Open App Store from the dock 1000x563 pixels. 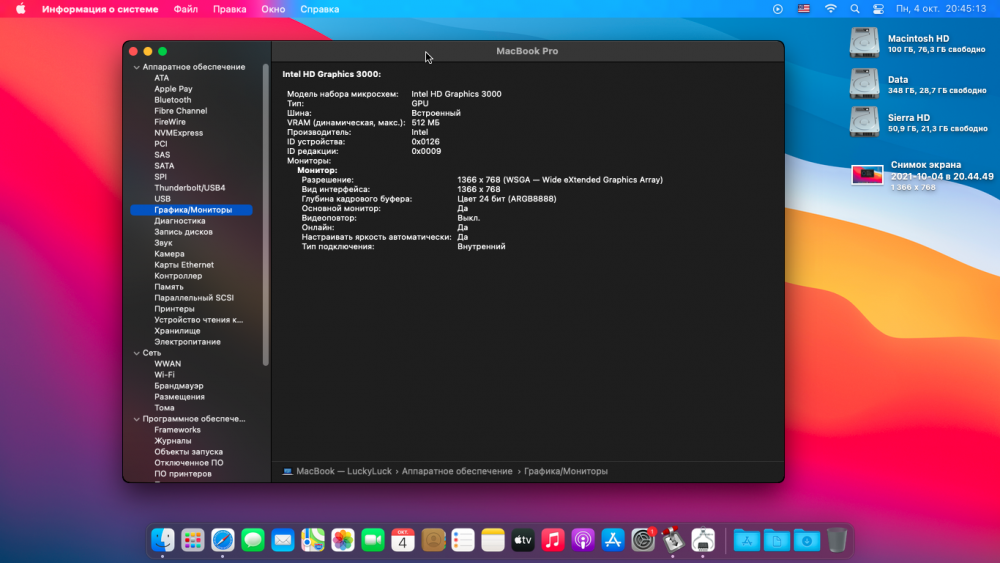click(612, 540)
